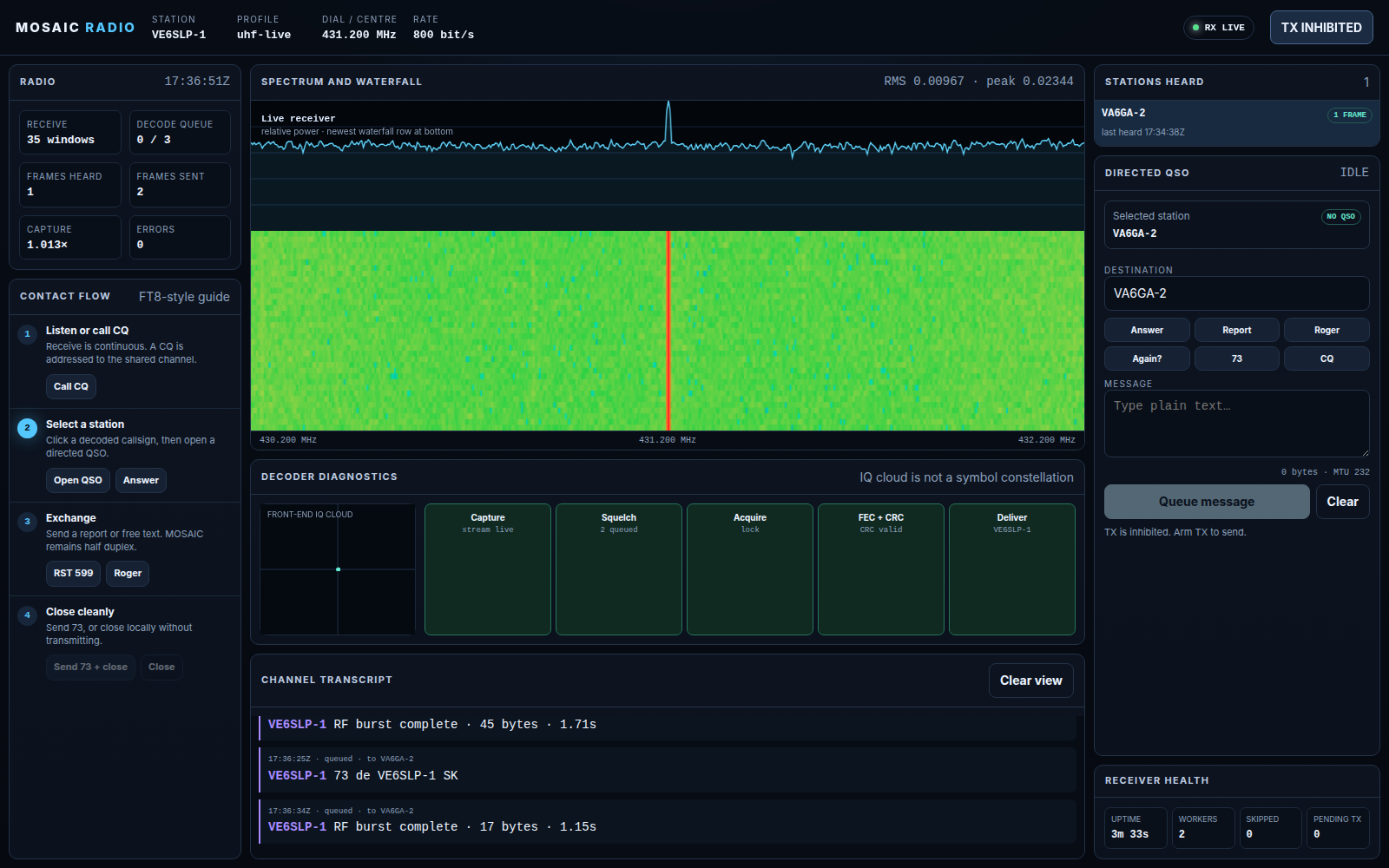Click Queue message button
The width and height of the screenshot is (1389, 868).
tap(1207, 502)
